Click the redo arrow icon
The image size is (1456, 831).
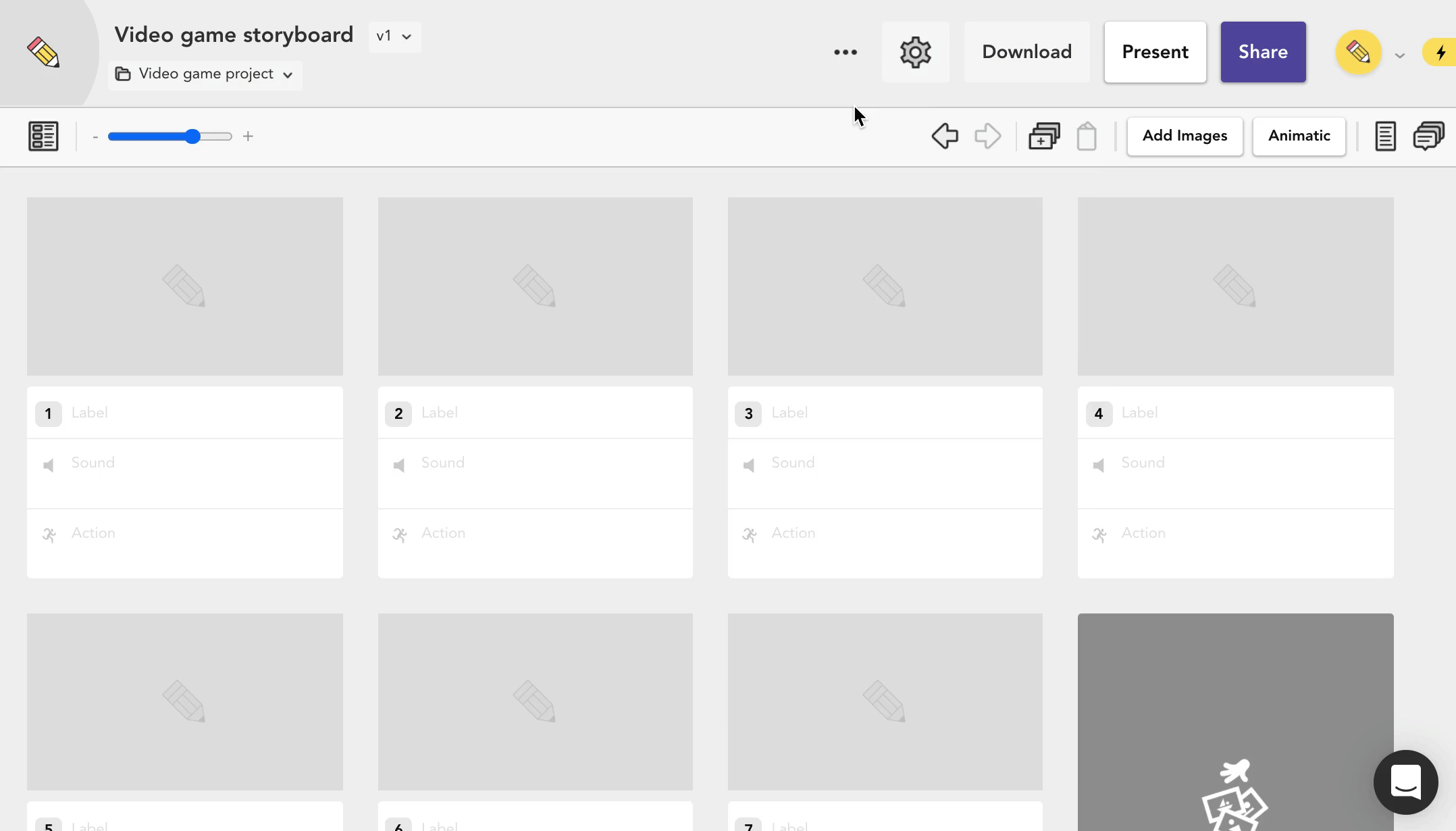[x=987, y=136]
